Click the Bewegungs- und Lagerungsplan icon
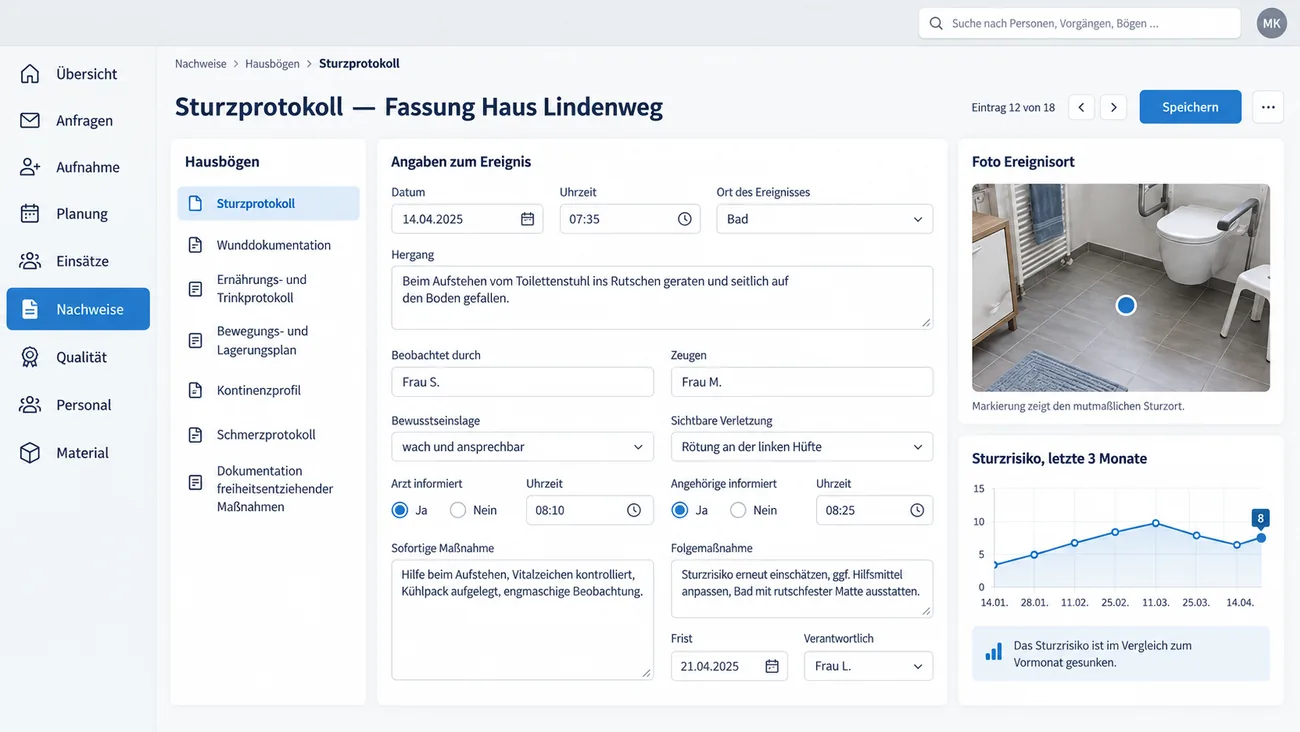The width and height of the screenshot is (1300, 732). 195,341
